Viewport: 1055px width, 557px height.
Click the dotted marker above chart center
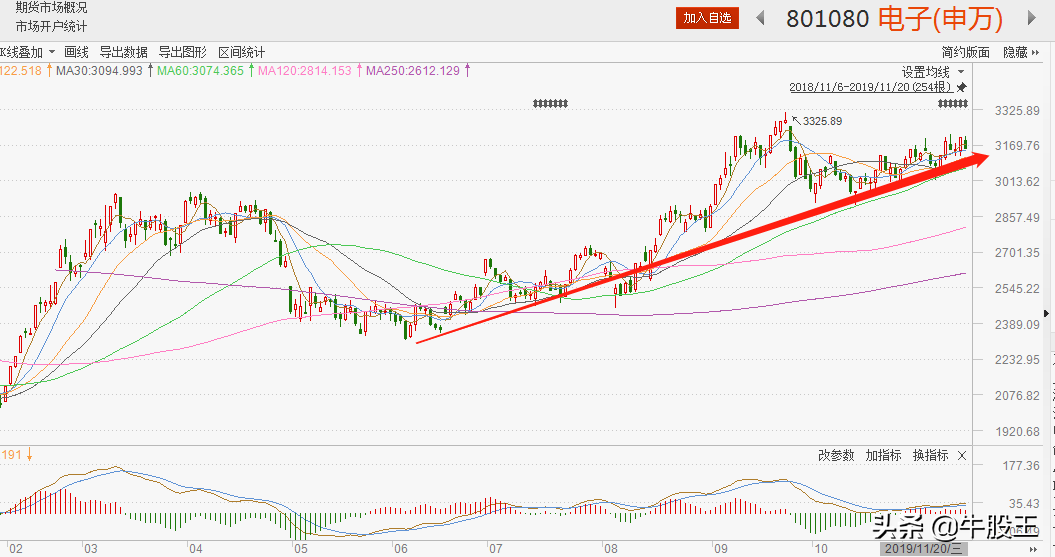[x=550, y=104]
